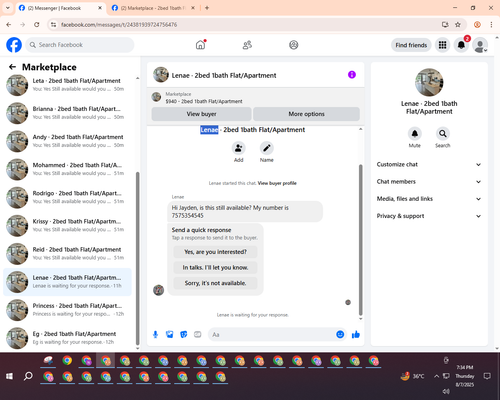500x400 pixels.
Task: Open Windows Start menu
Action: point(9,376)
